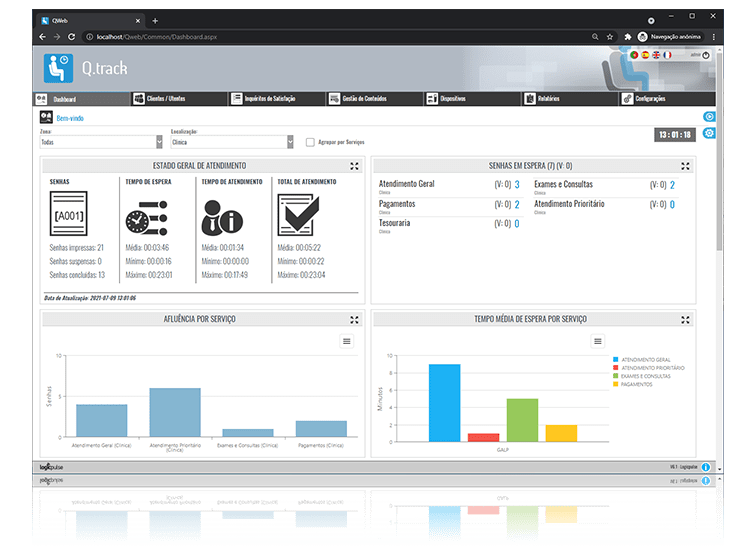The image size is (756, 550).
Task: Expand the Estado Geral de Atendimento panel fullscreen
Action: 354,166
